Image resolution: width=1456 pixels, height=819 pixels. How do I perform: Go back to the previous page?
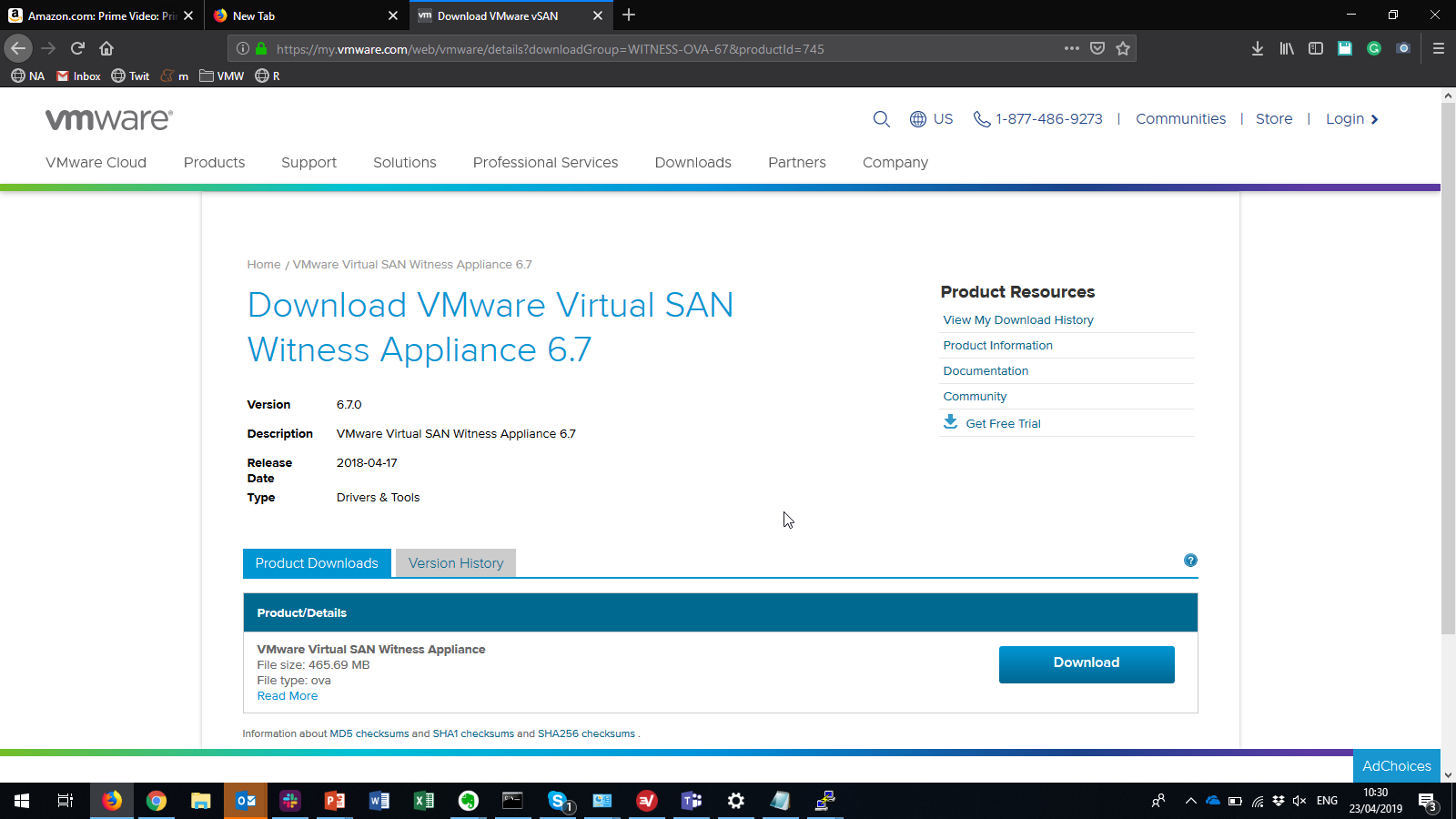[x=18, y=48]
